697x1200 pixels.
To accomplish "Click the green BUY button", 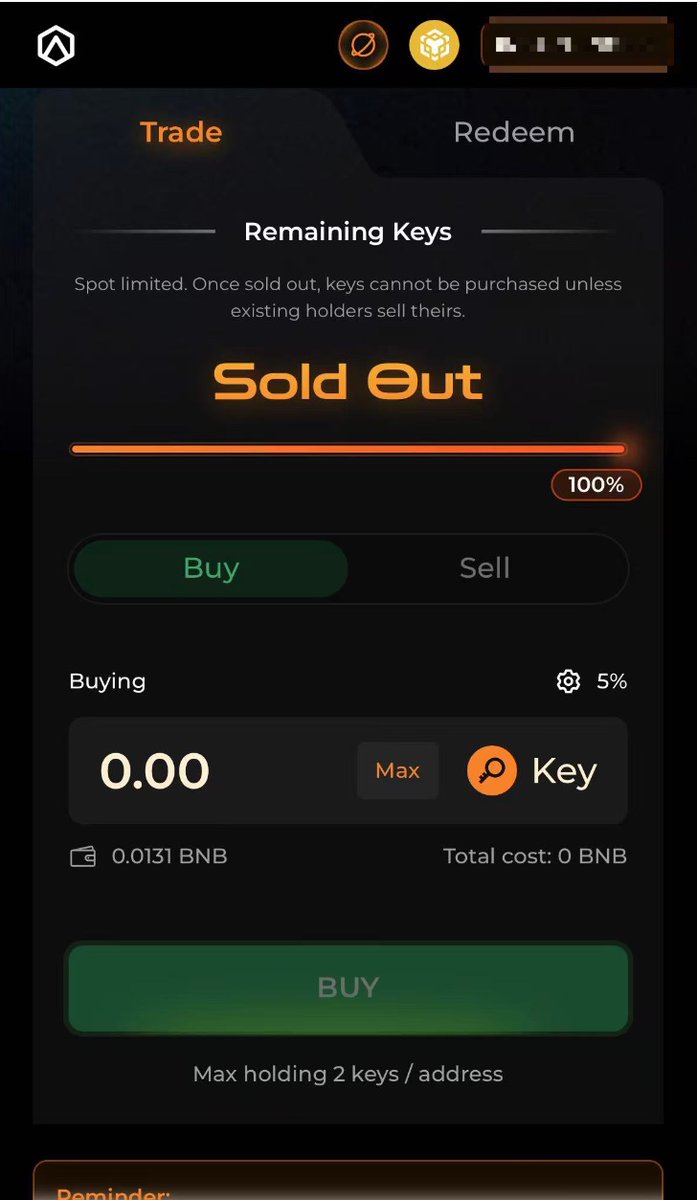I will (x=348, y=988).
